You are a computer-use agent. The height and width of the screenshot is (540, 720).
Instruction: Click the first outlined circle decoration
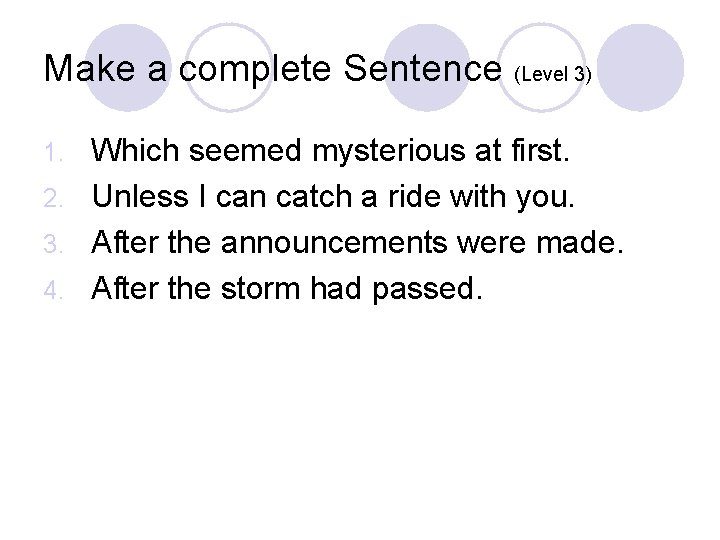click(229, 68)
